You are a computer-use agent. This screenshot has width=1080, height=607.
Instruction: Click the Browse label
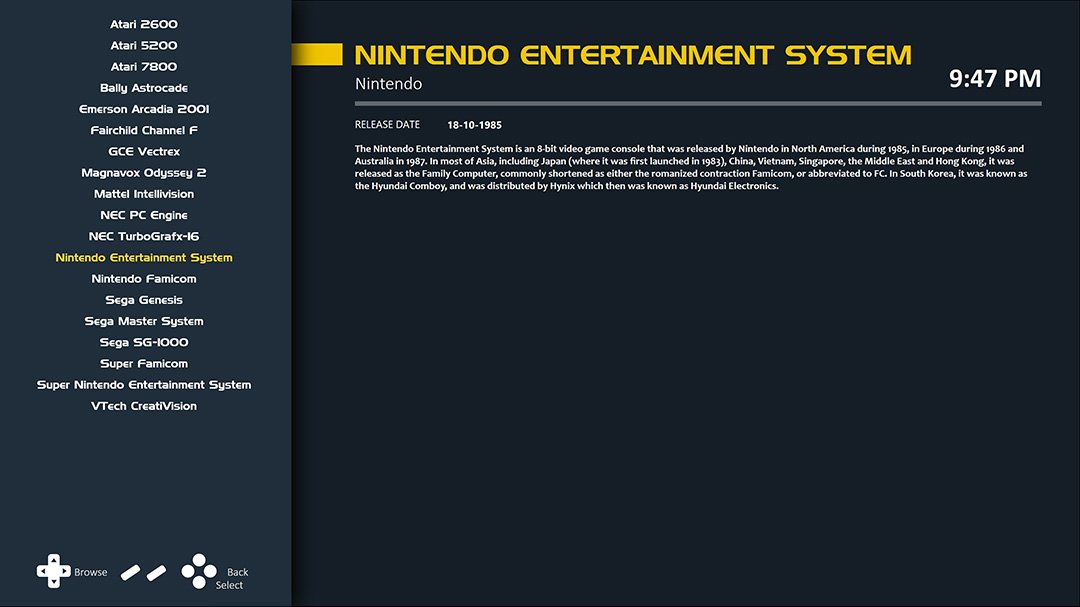tap(91, 572)
